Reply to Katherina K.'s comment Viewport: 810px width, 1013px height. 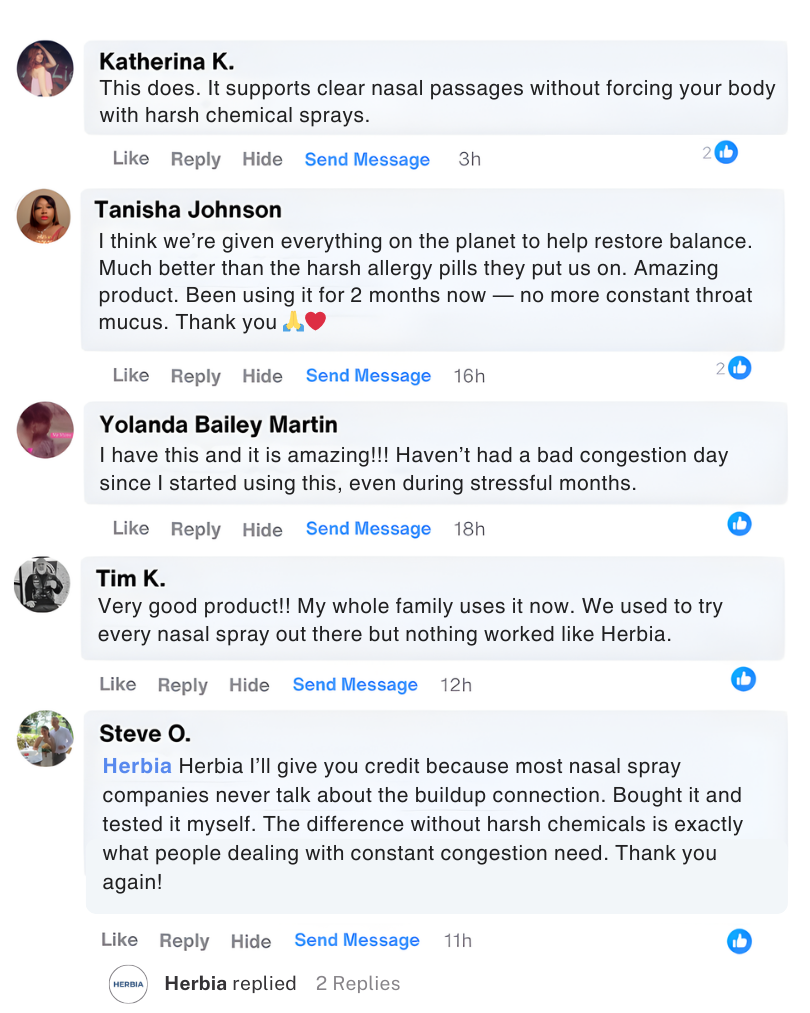[x=195, y=160]
